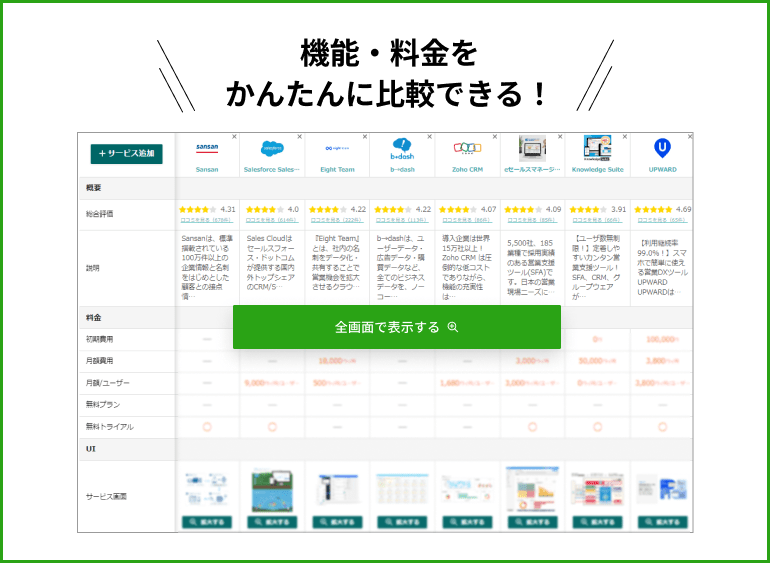The image size is (770, 563).
Task: Click the 全画面で表示する button
Action: point(397,327)
